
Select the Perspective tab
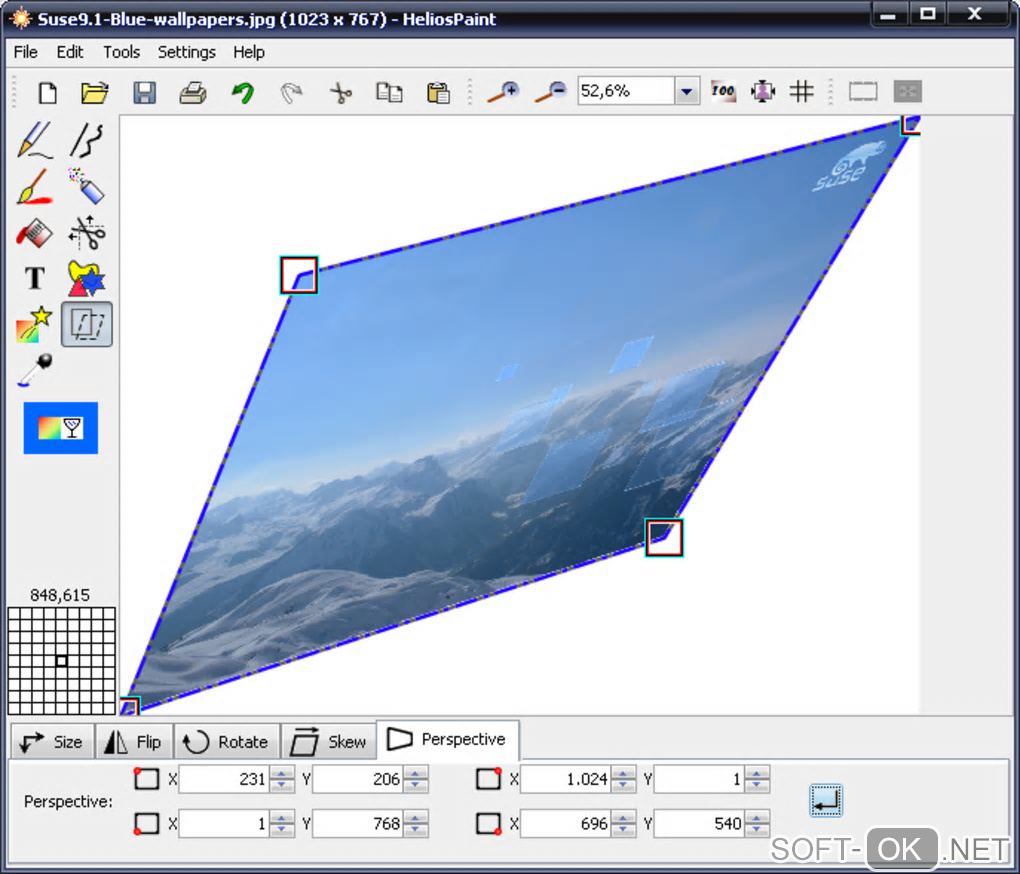pos(448,740)
